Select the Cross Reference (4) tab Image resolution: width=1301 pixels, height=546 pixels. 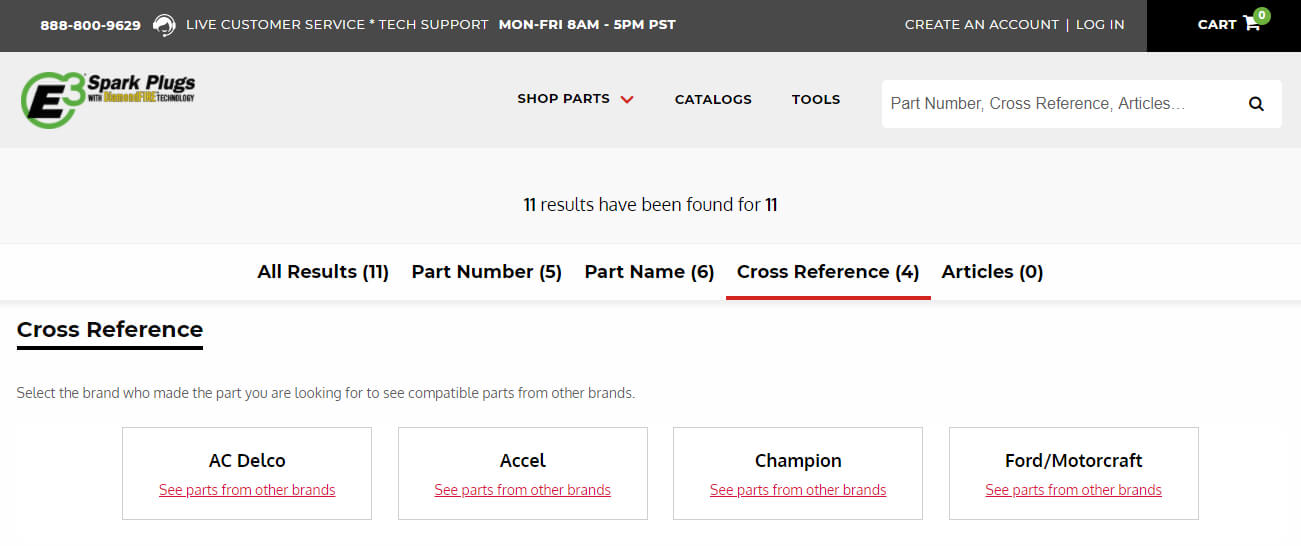coord(828,272)
